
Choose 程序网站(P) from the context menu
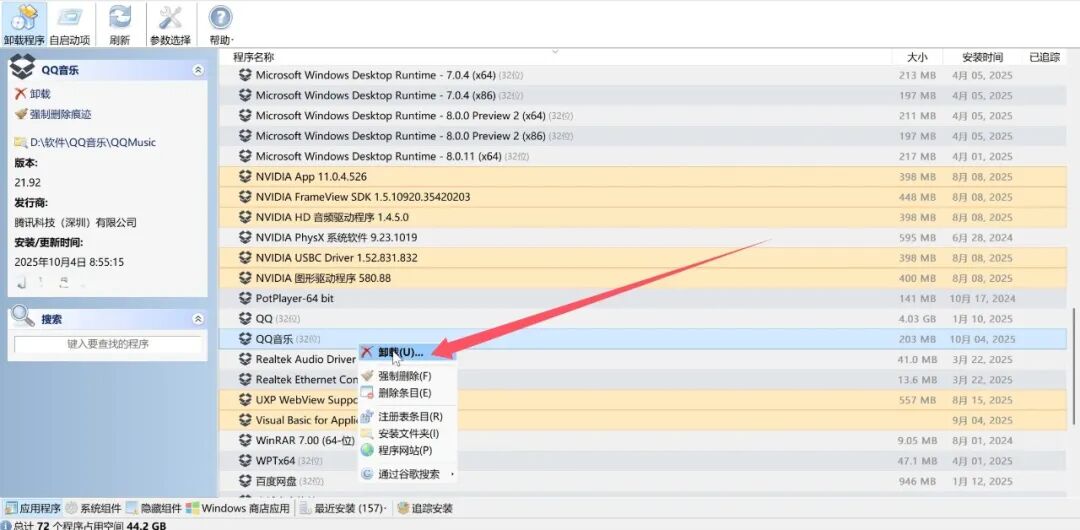coord(407,451)
